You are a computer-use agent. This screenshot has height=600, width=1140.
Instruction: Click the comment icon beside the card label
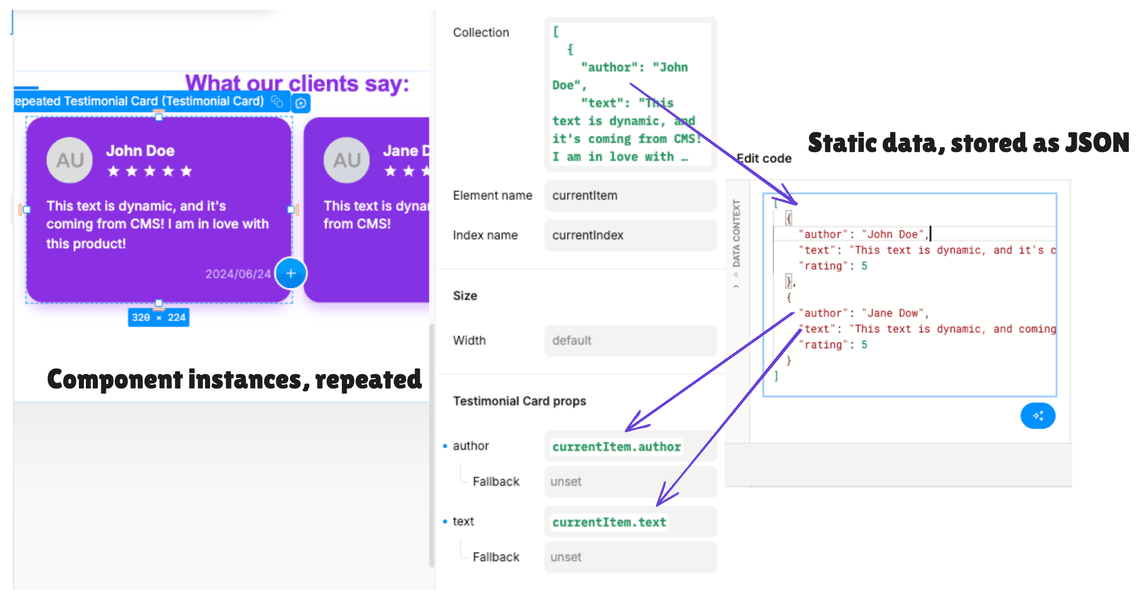point(301,103)
